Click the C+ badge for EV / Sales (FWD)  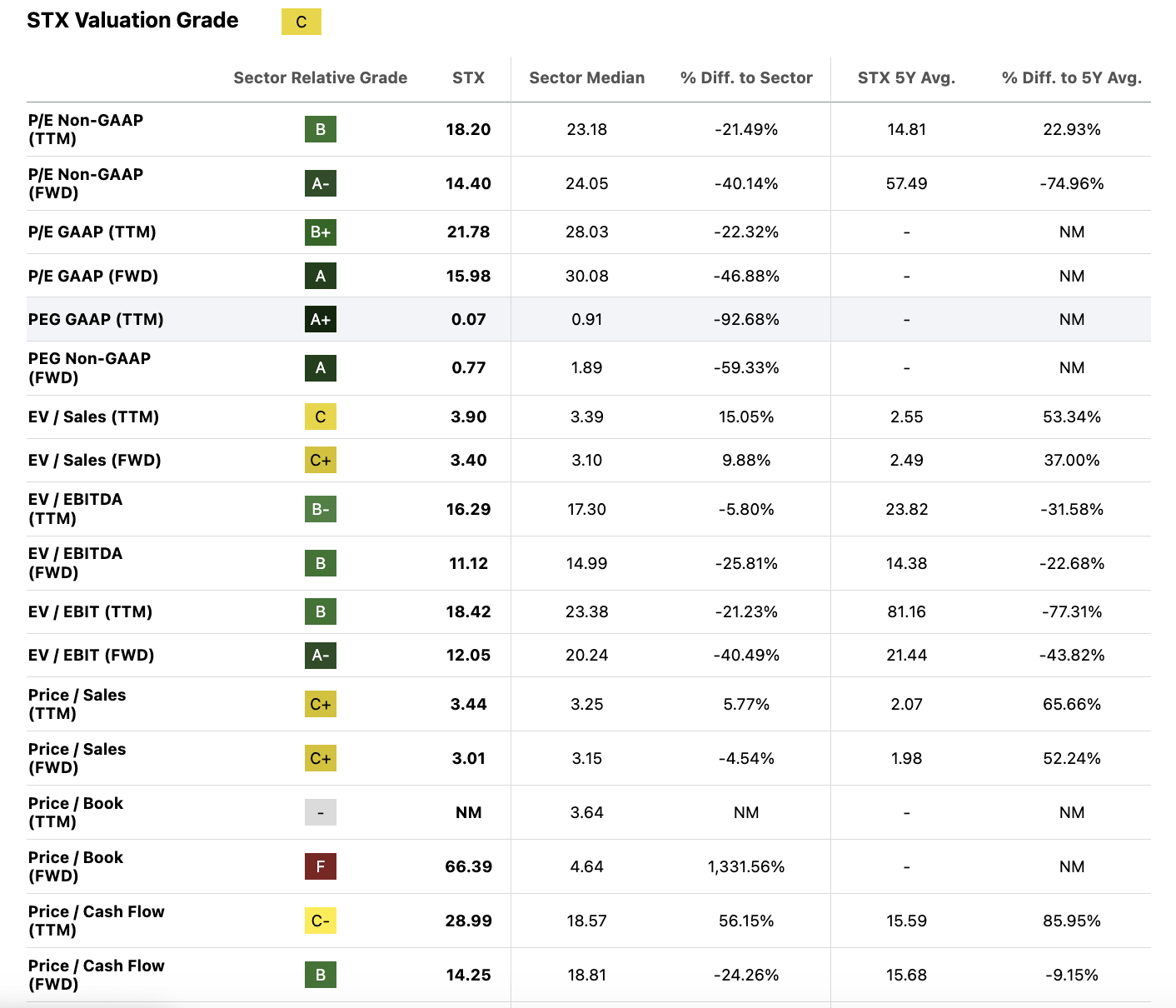pos(320,460)
